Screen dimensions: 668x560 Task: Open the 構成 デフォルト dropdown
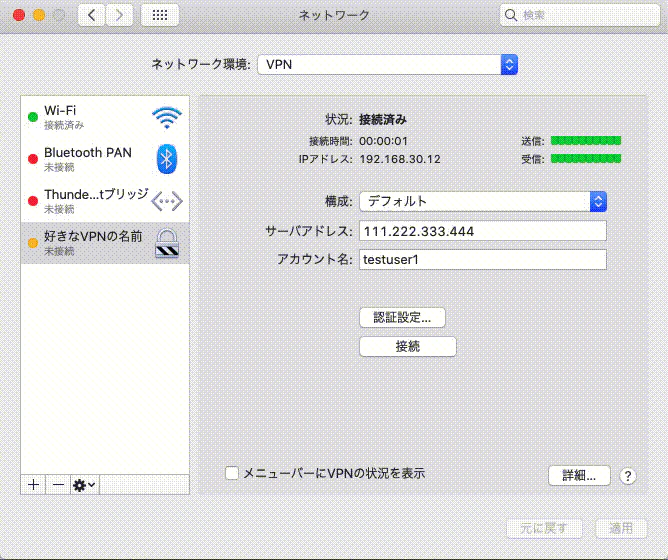point(483,201)
